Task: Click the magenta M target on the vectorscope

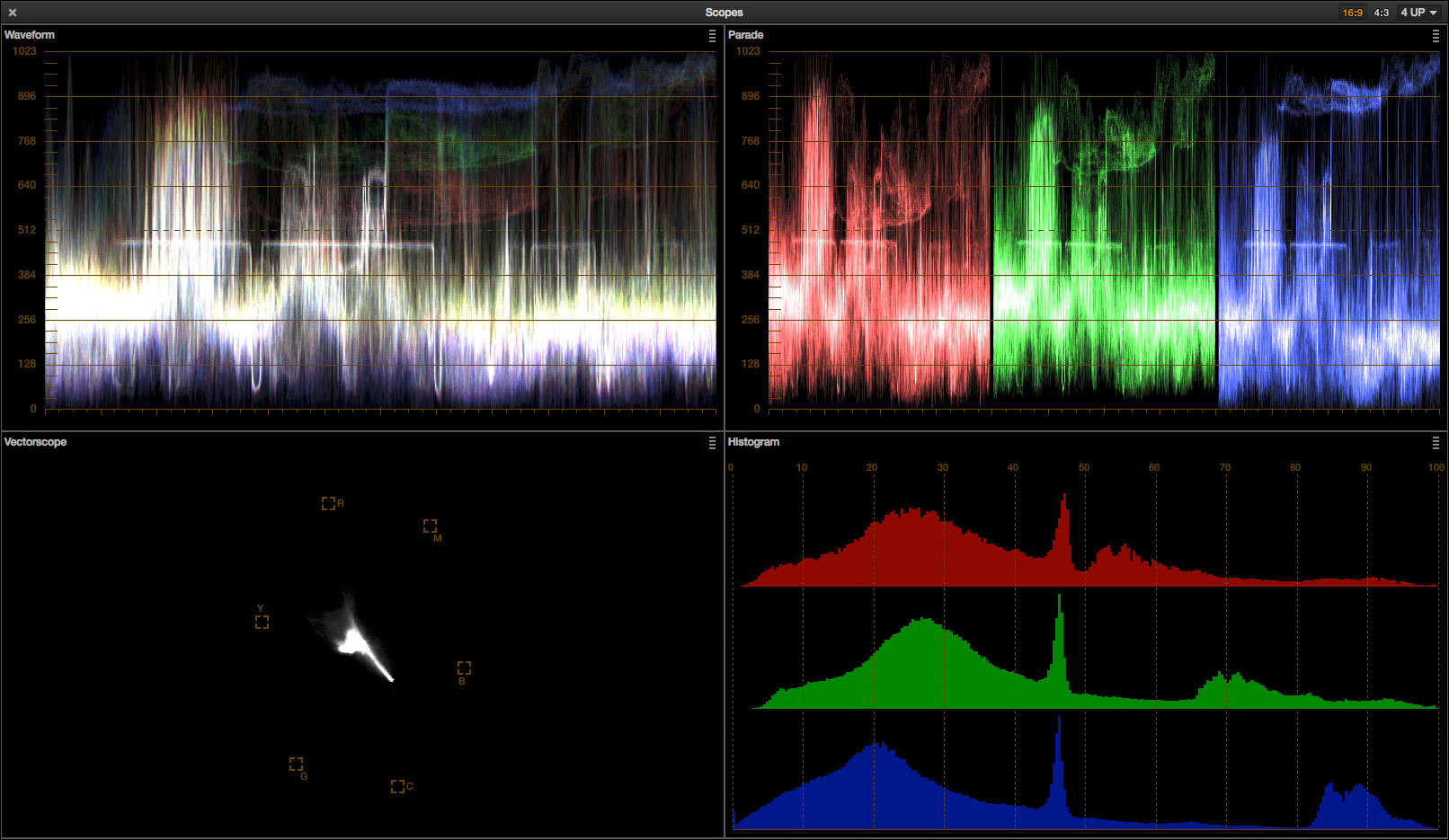Action: (430, 526)
